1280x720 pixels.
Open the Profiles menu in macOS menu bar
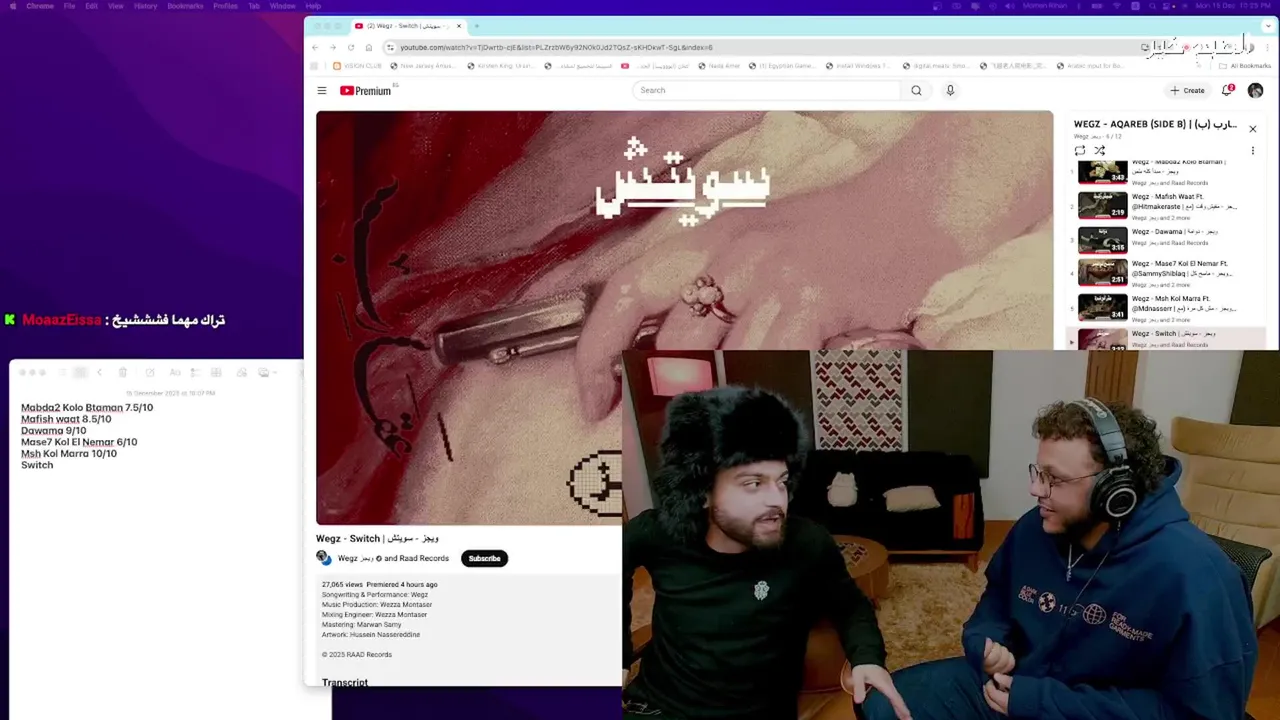coord(225,6)
